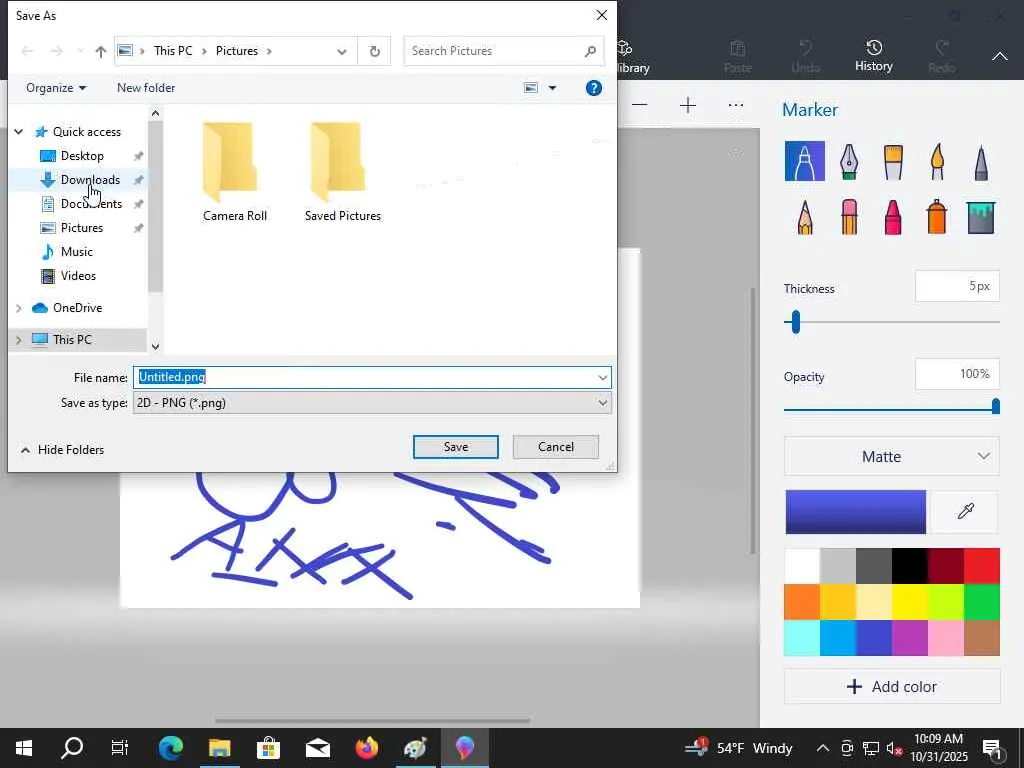
Task: Click the Save button
Action: coord(456,447)
